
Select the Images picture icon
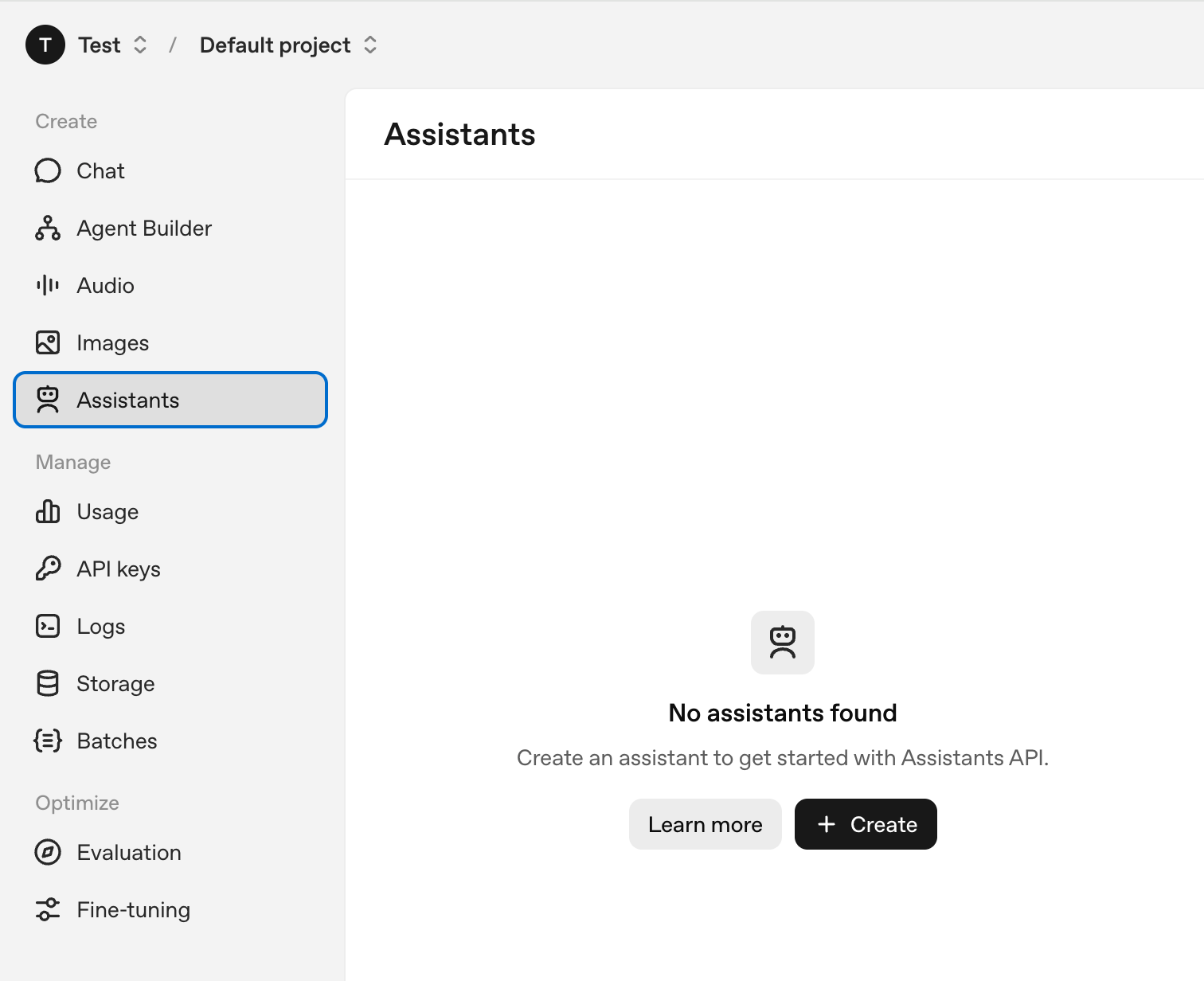(48, 343)
